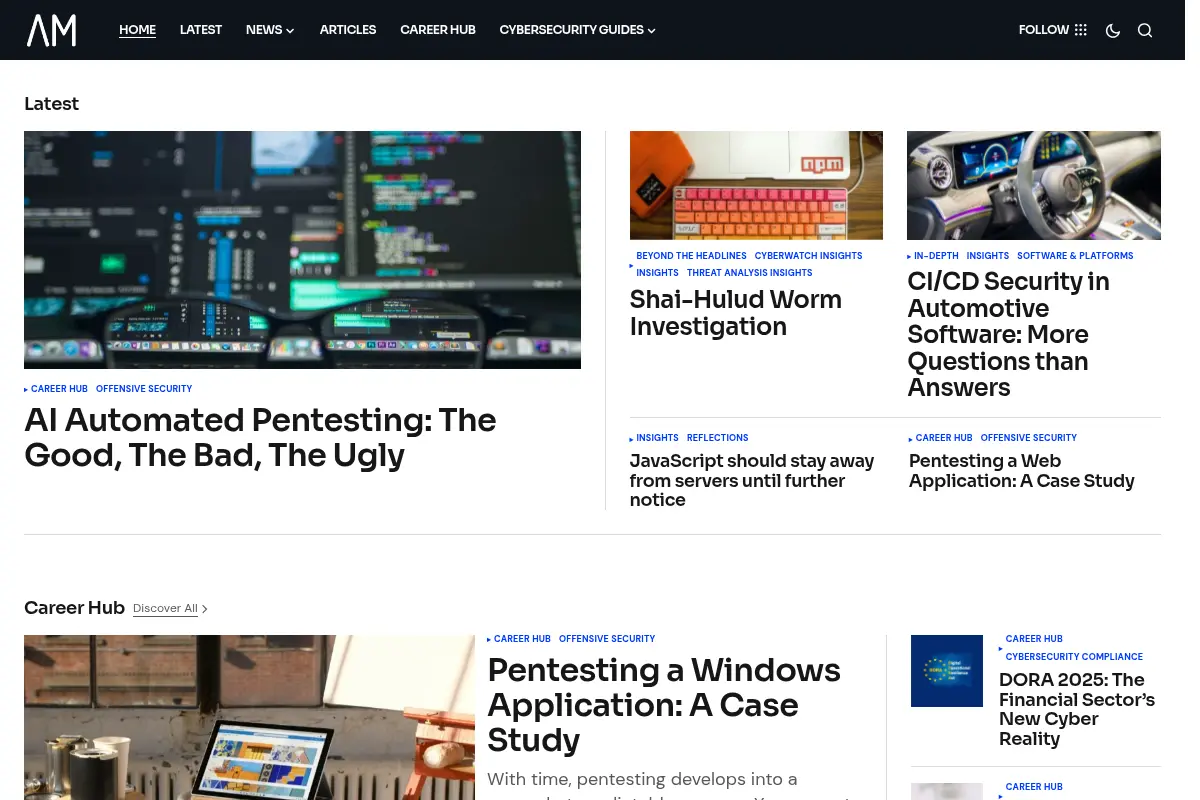Click the Cybersecurity Compliance tag
This screenshot has width=1200, height=800.
[1074, 657]
